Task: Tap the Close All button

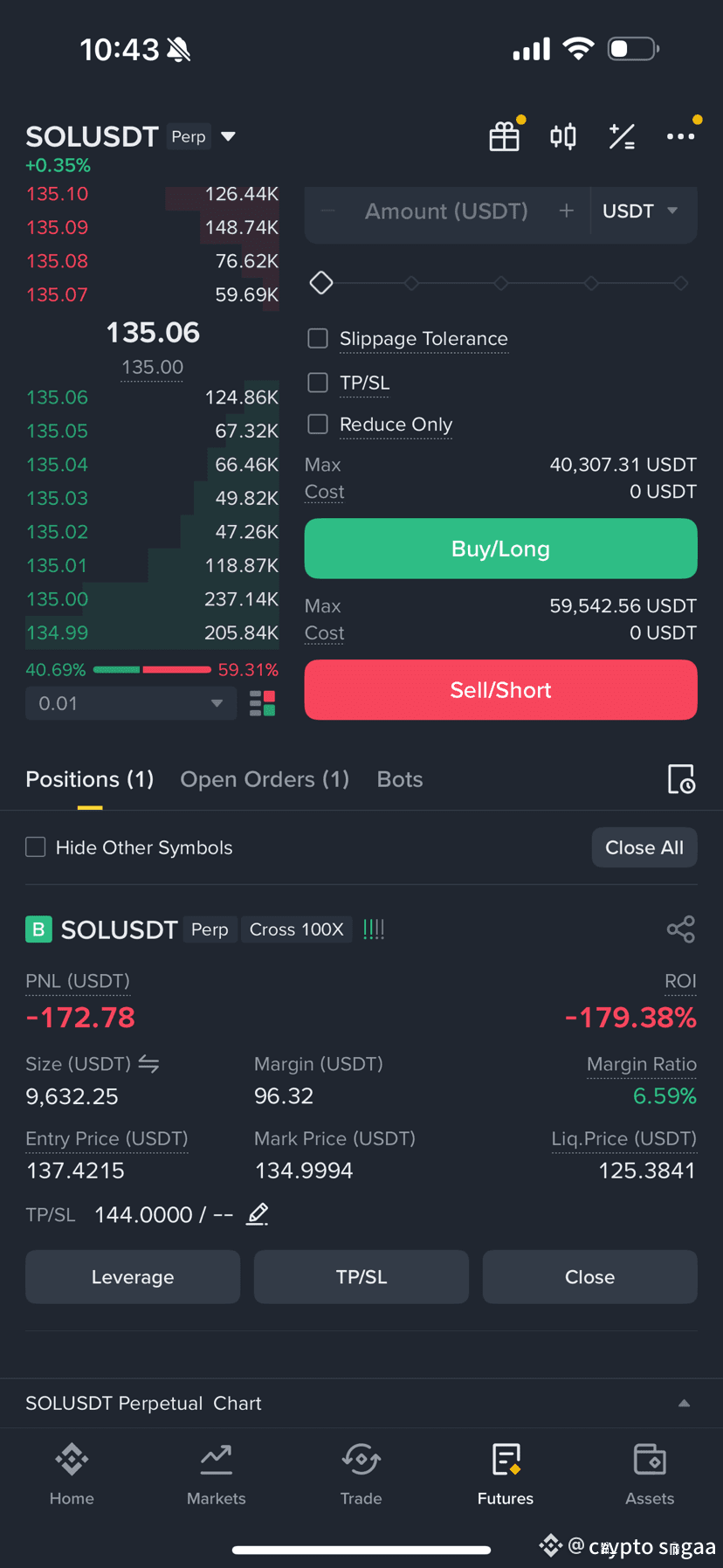Action: click(644, 847)
